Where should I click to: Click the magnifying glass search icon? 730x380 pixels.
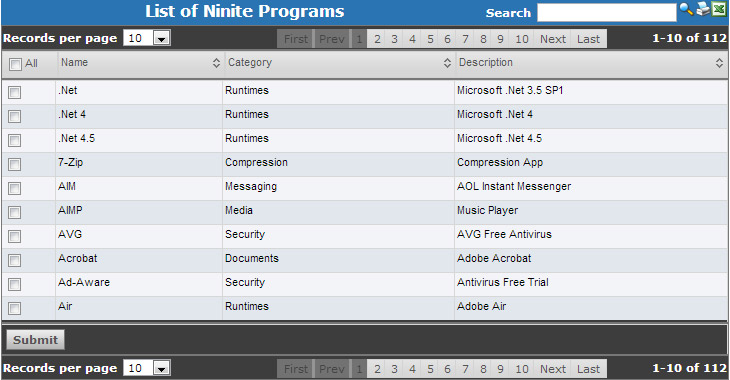click(x=686, y=9)
